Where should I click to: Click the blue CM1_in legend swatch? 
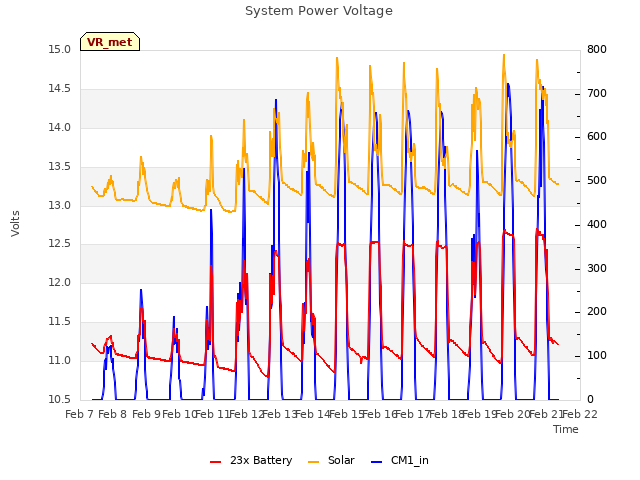(x=377, y=462)
